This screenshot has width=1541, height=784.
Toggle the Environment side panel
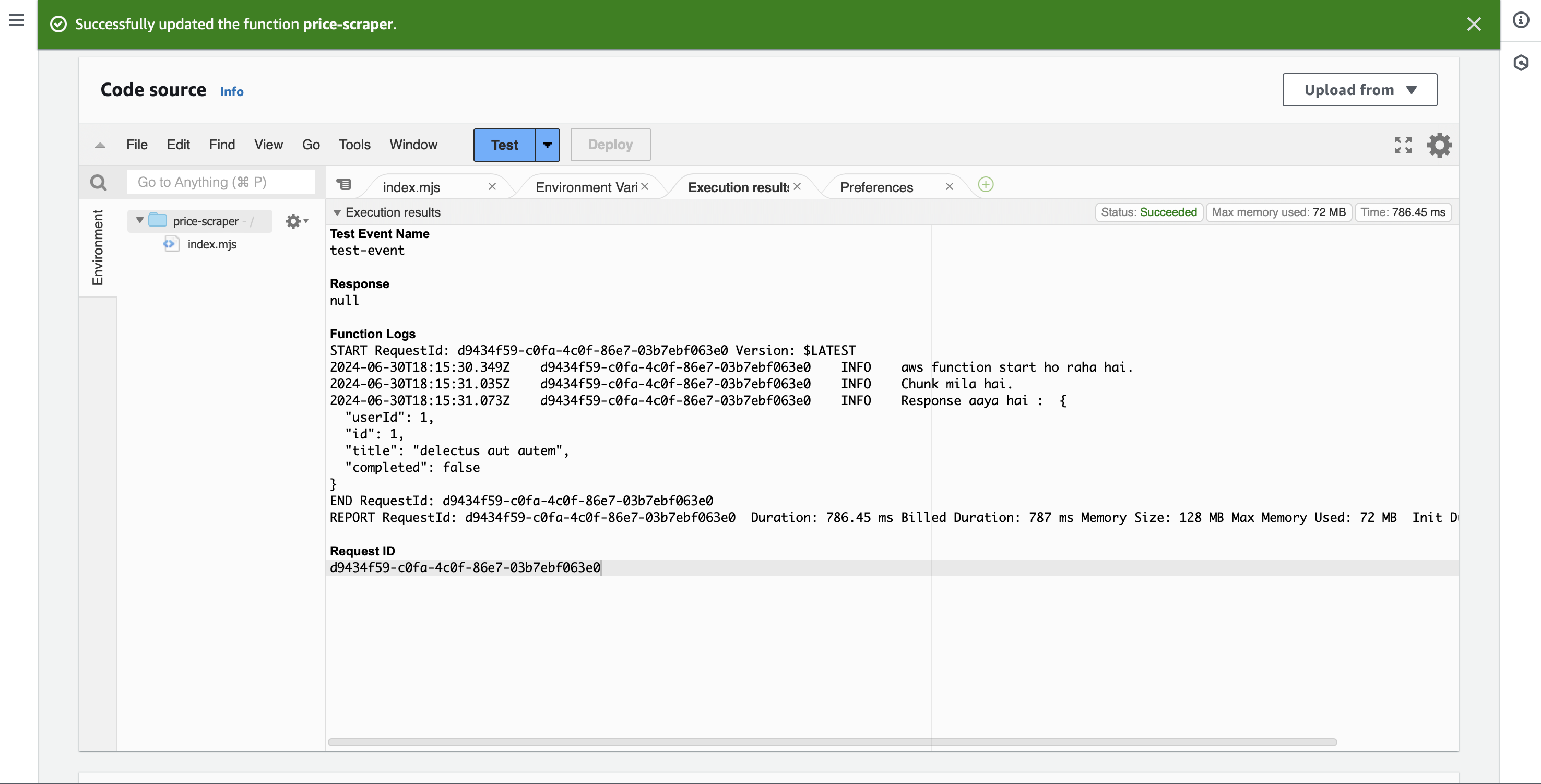98,247
